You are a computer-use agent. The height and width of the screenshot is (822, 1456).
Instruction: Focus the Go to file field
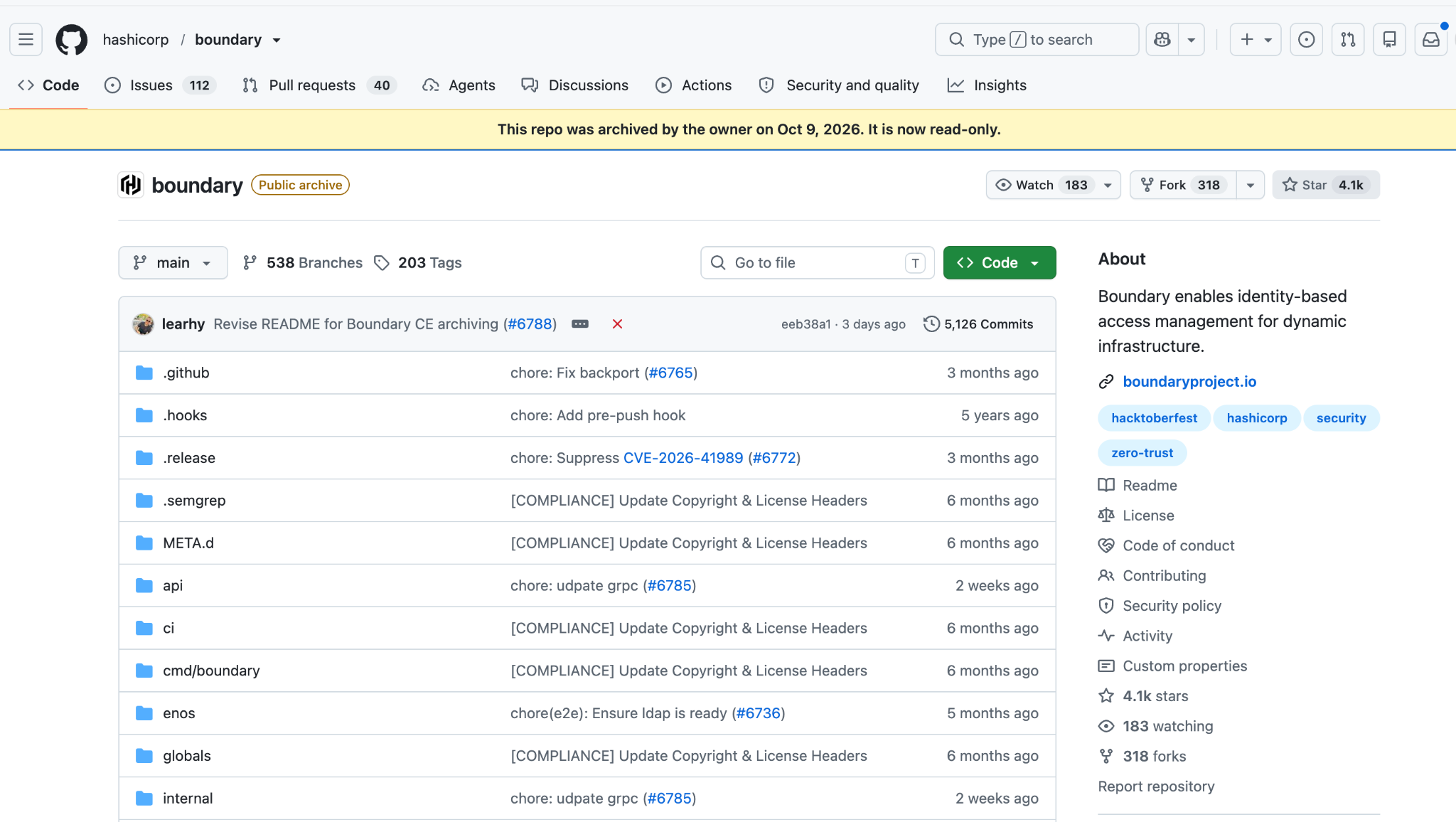coord(818,263)
